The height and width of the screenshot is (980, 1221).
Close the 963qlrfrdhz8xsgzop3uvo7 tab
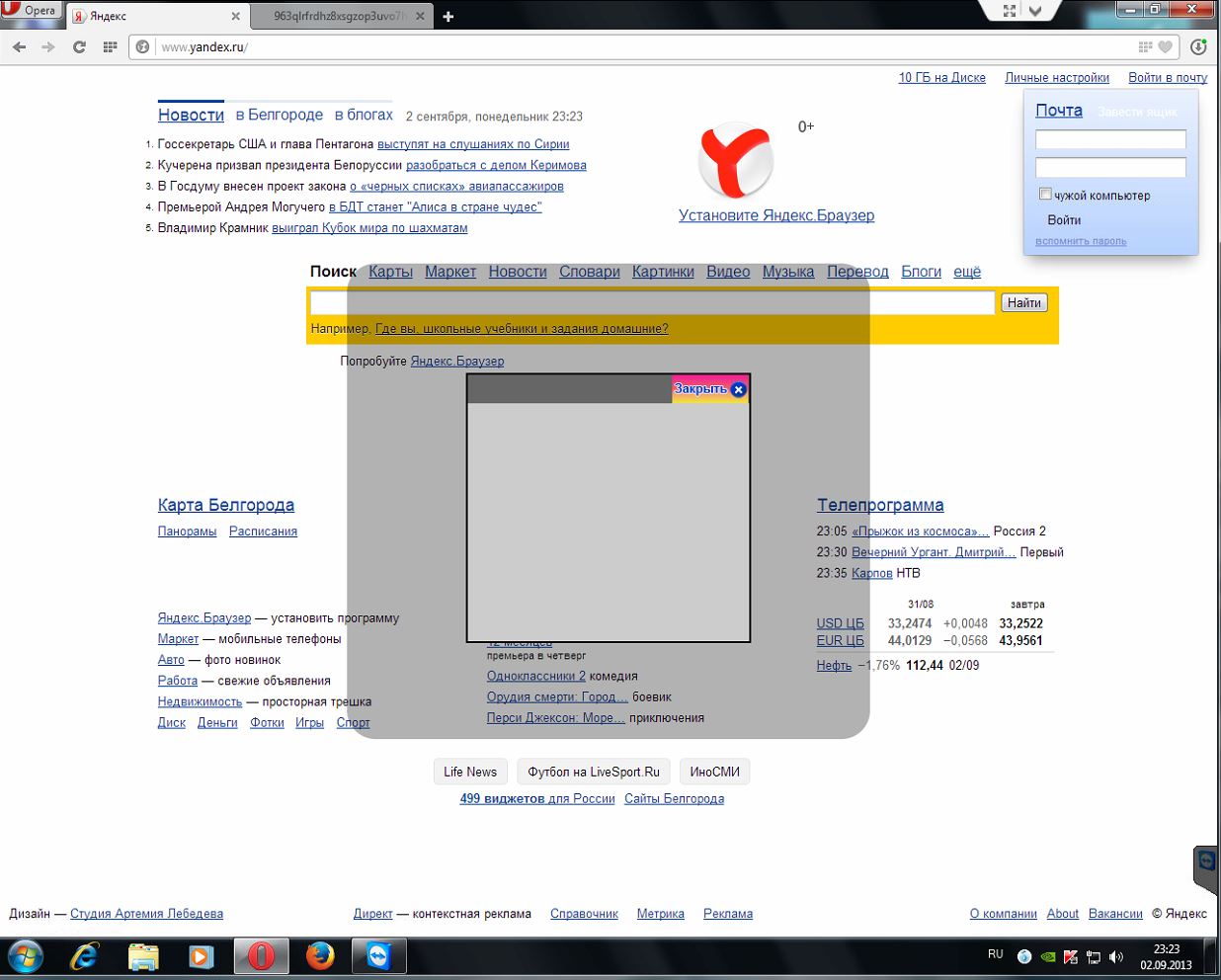420,16
